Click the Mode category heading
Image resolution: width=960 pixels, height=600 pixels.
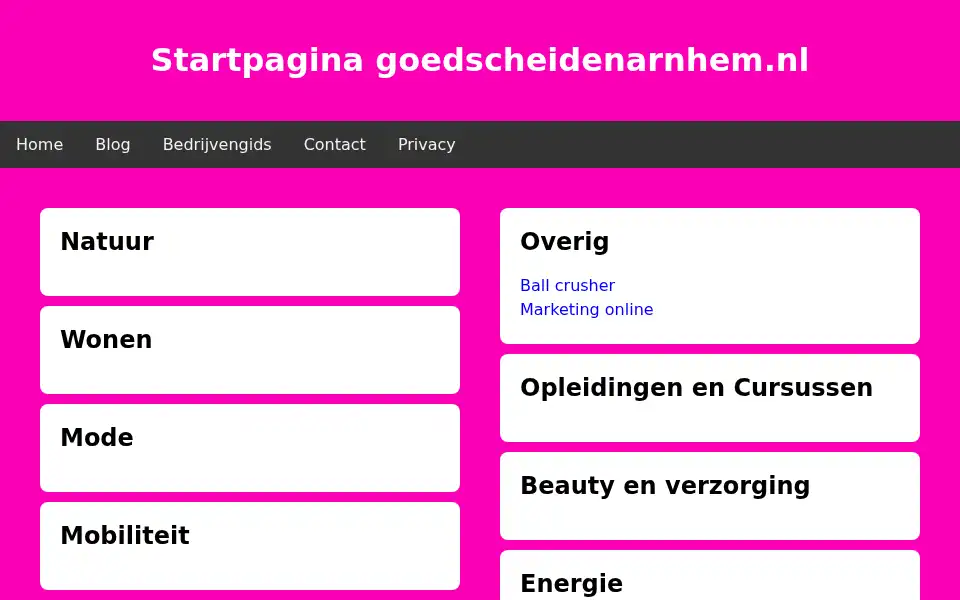(97, 437)
